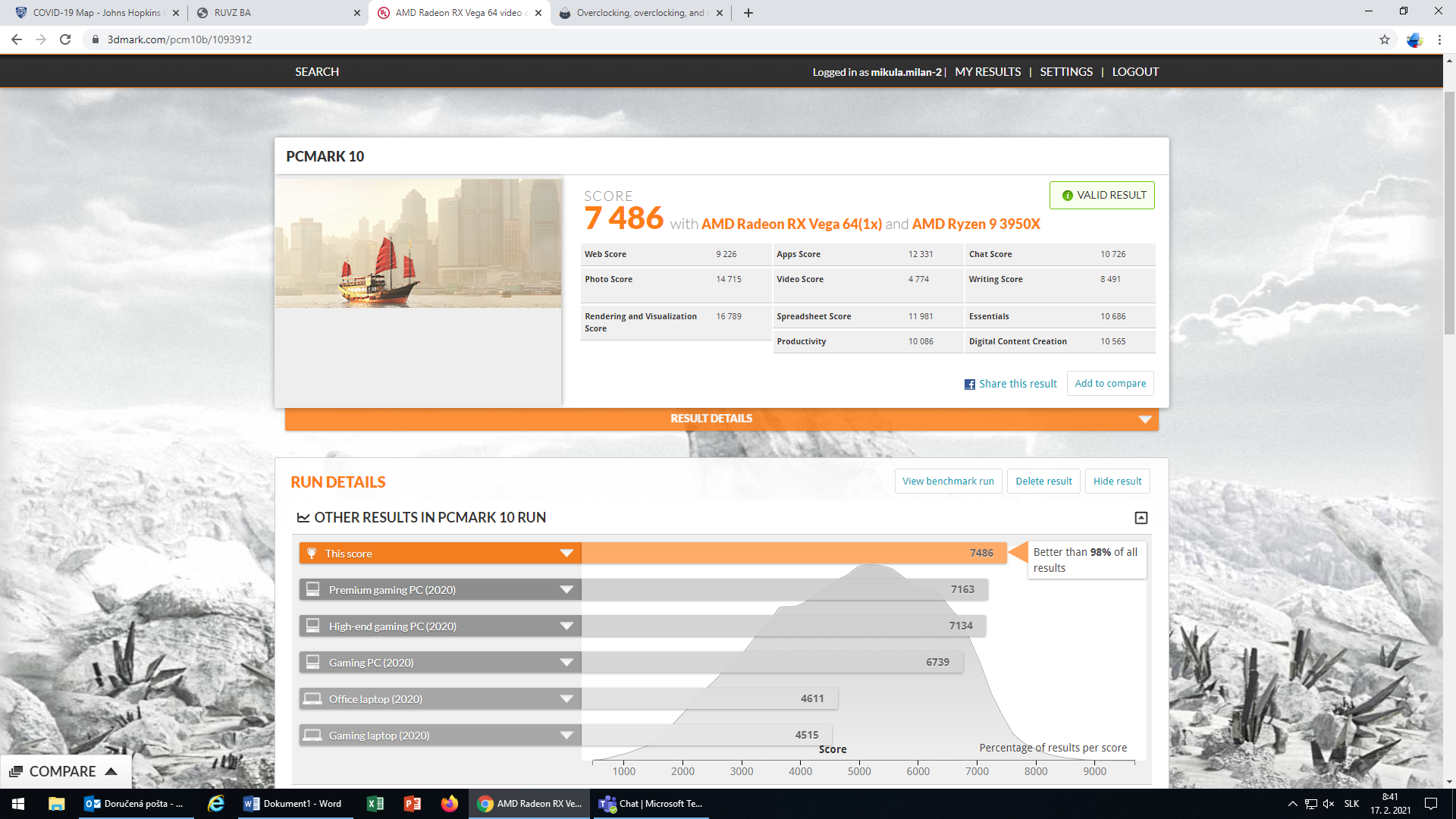Viewport: 1456px width, 819px height.
Task: Show hidden system tray icons
Action: coord(1292,804)
